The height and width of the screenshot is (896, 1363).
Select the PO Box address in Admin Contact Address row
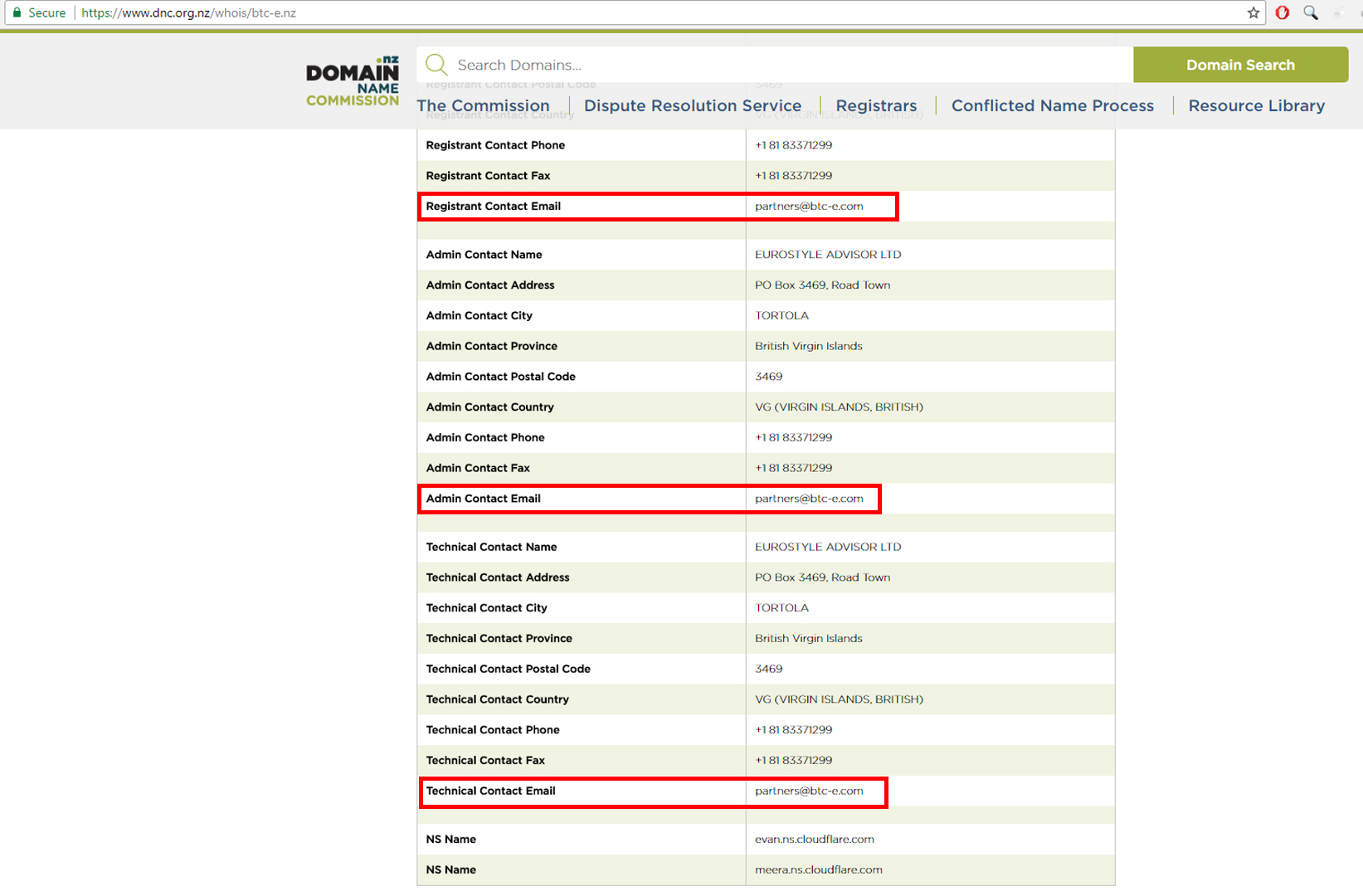tap(823, 285)
